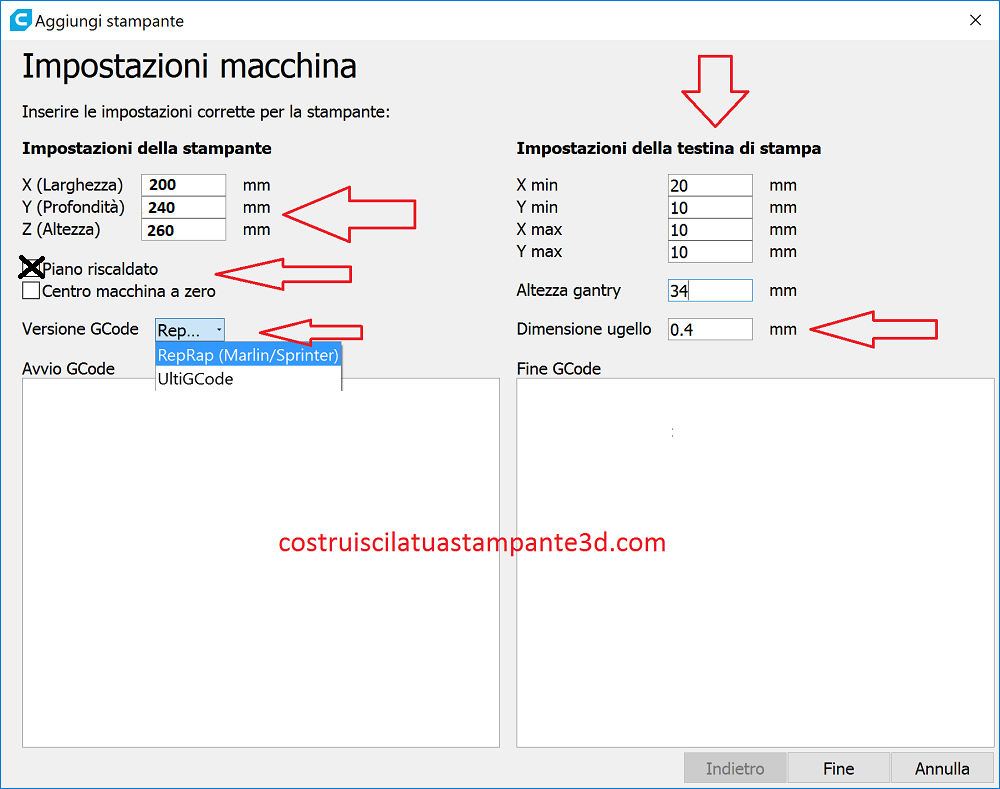
Task: Click the Dimensione ugello label
Action: coord(584,329)
